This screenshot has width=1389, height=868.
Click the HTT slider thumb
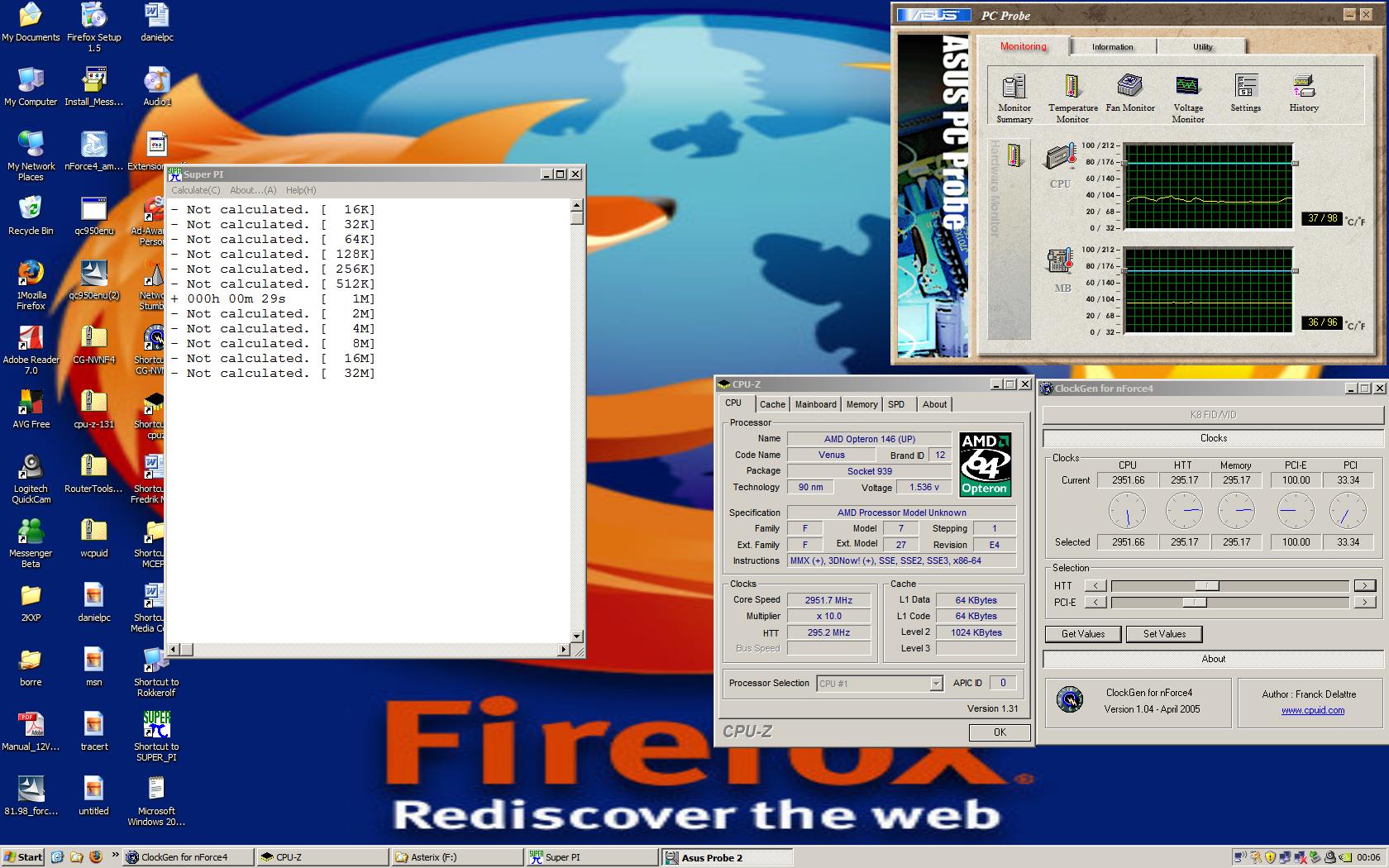[x=1206, y=586]
